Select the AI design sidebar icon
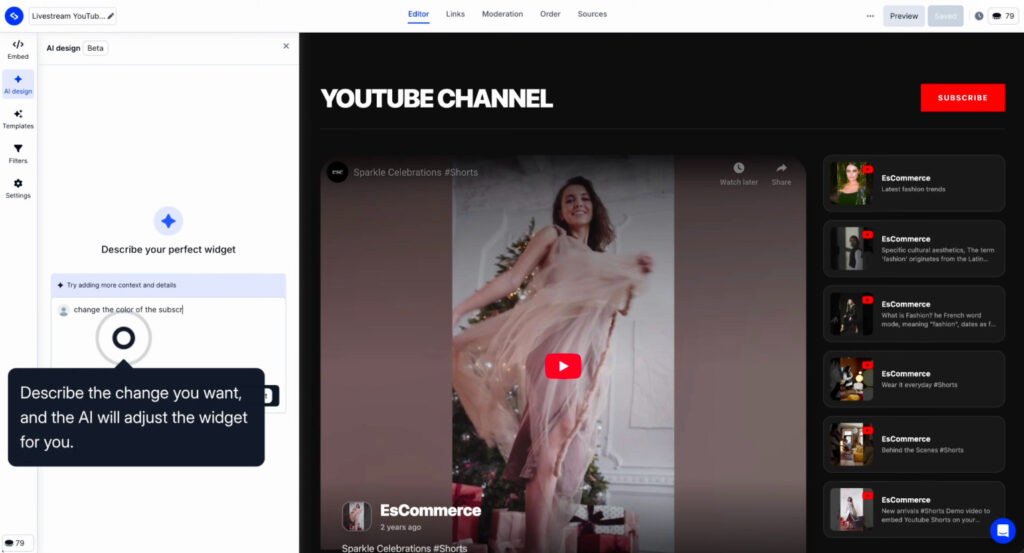The width and height of the screenshot is (1024, 553). point(18,84)
